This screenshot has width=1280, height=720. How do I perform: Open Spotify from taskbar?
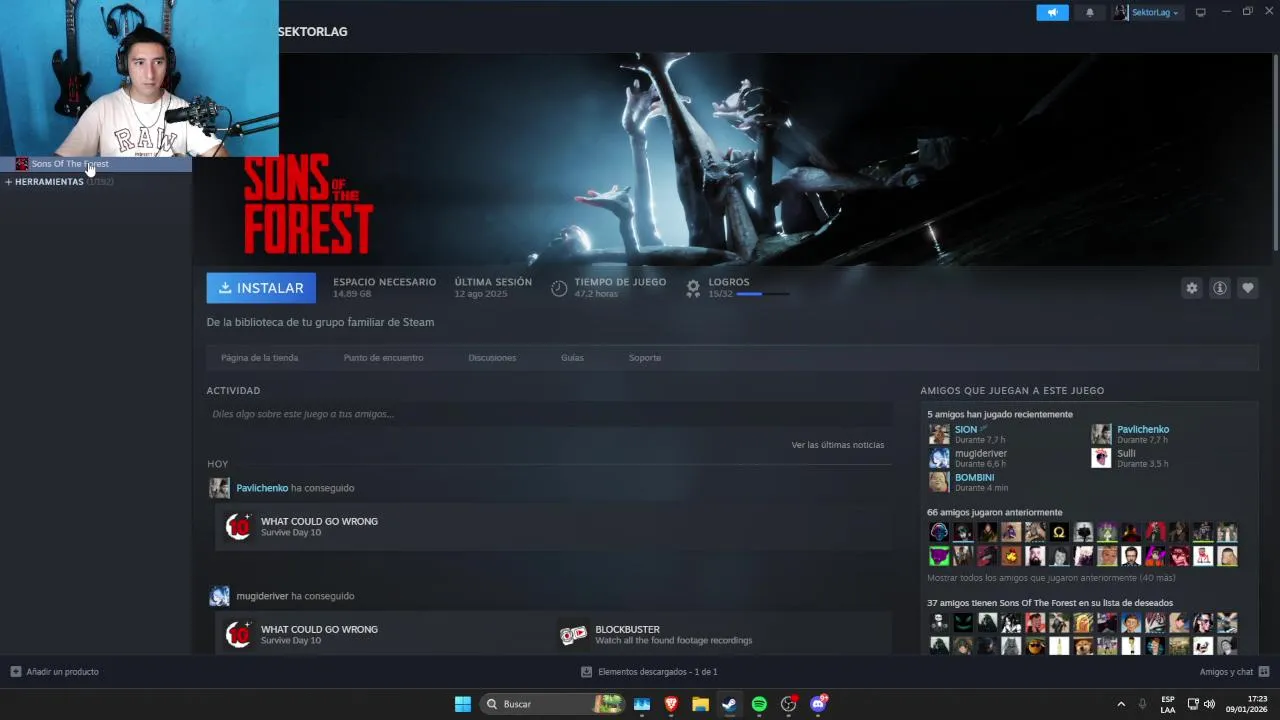point(759,704)
